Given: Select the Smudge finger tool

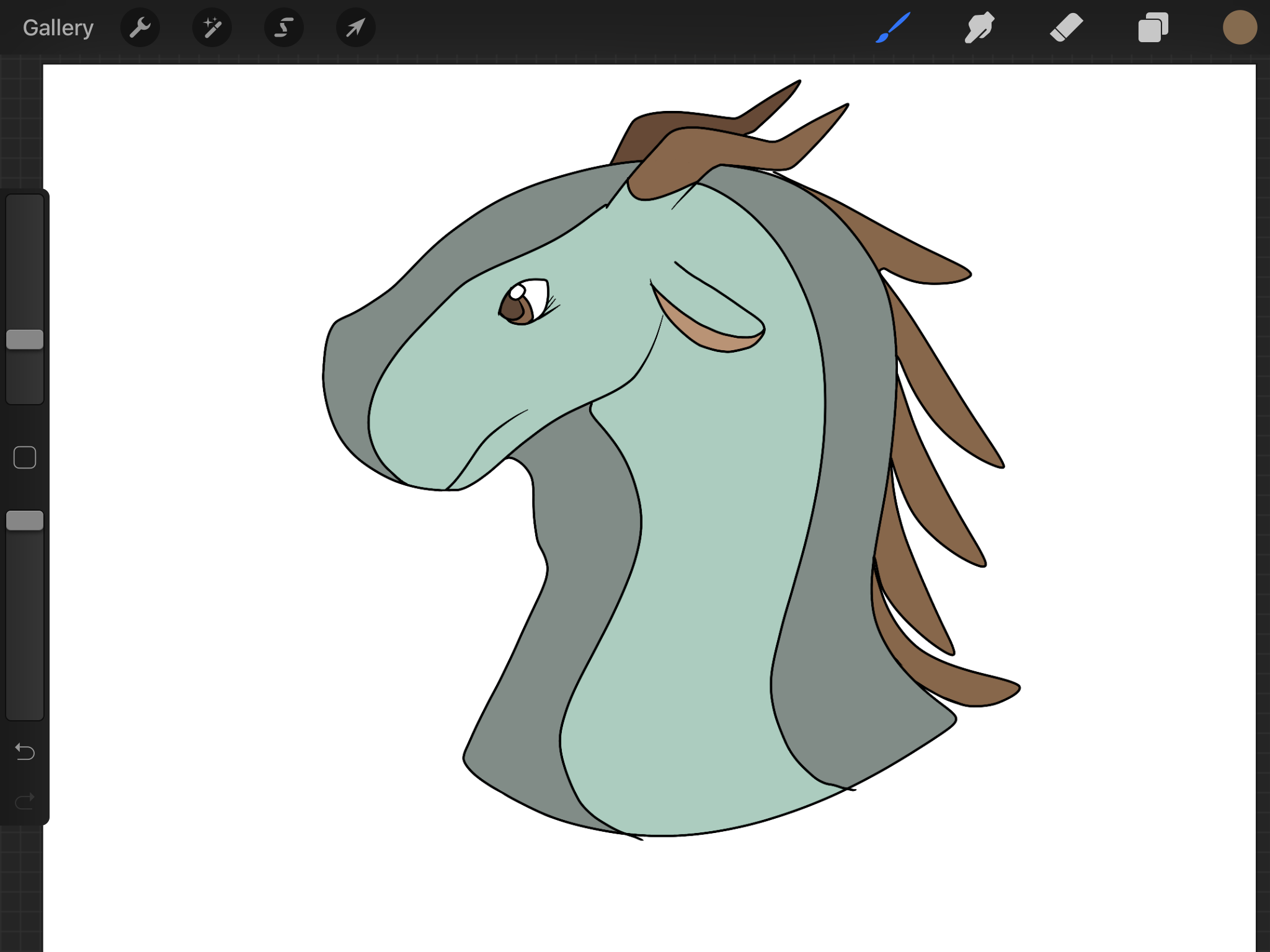Looking at the screenshot, I should [980, 28].
